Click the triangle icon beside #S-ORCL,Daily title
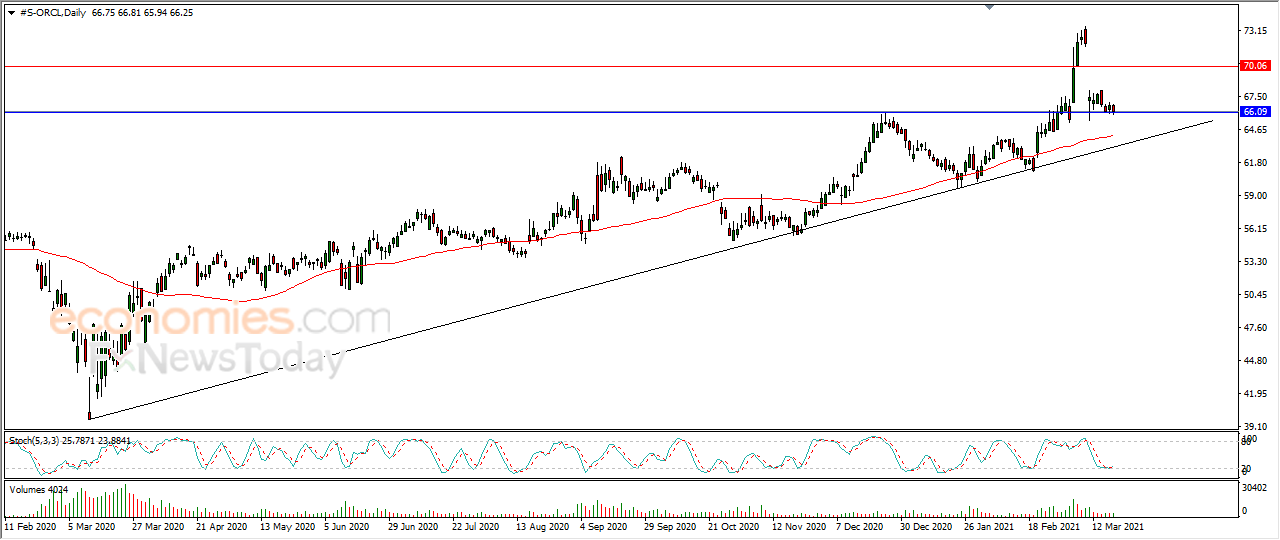The height and width of the screenshot is (540, 1280). tap(11, 11)
